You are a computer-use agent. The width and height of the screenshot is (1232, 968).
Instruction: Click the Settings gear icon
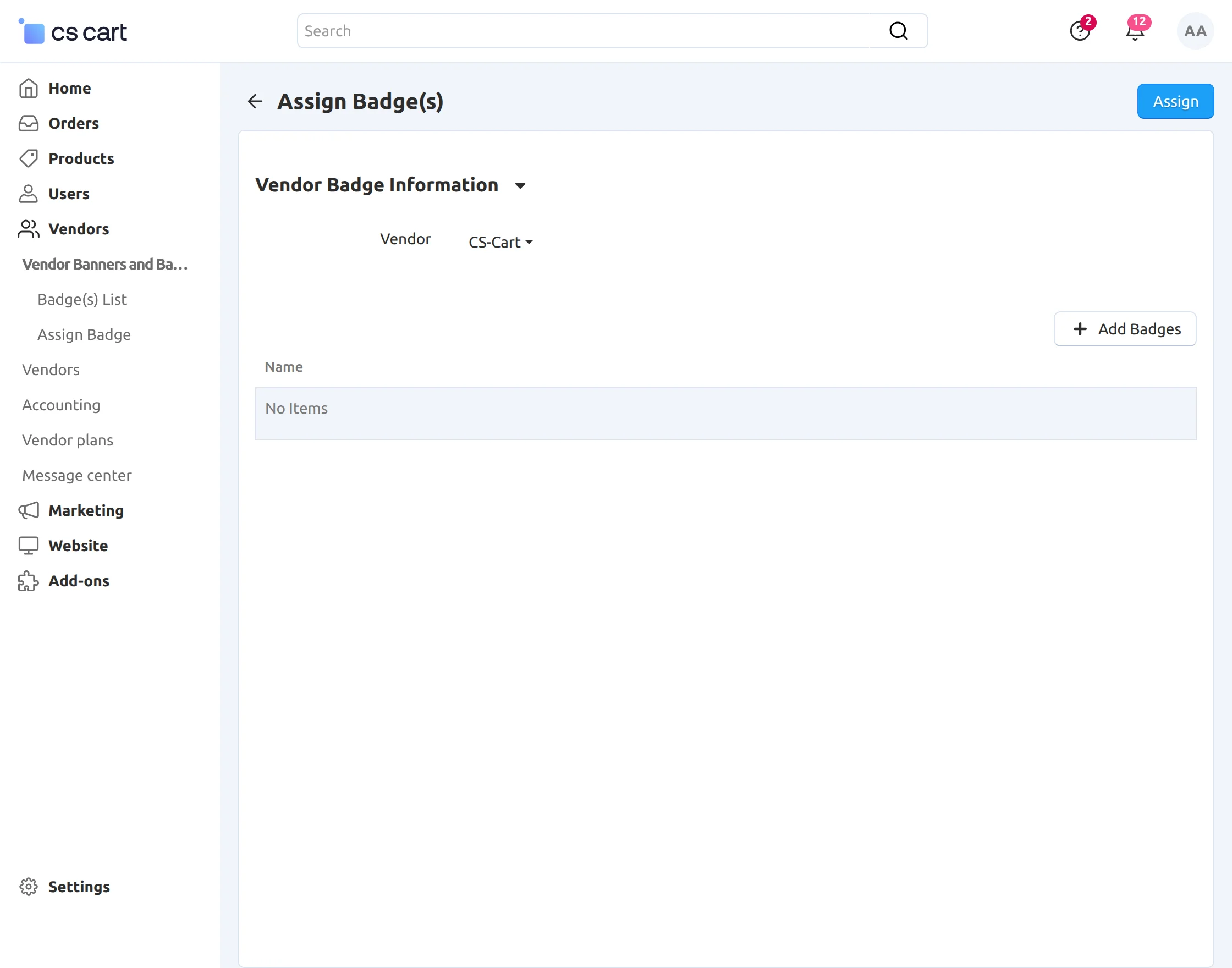(x=29, y=887)
